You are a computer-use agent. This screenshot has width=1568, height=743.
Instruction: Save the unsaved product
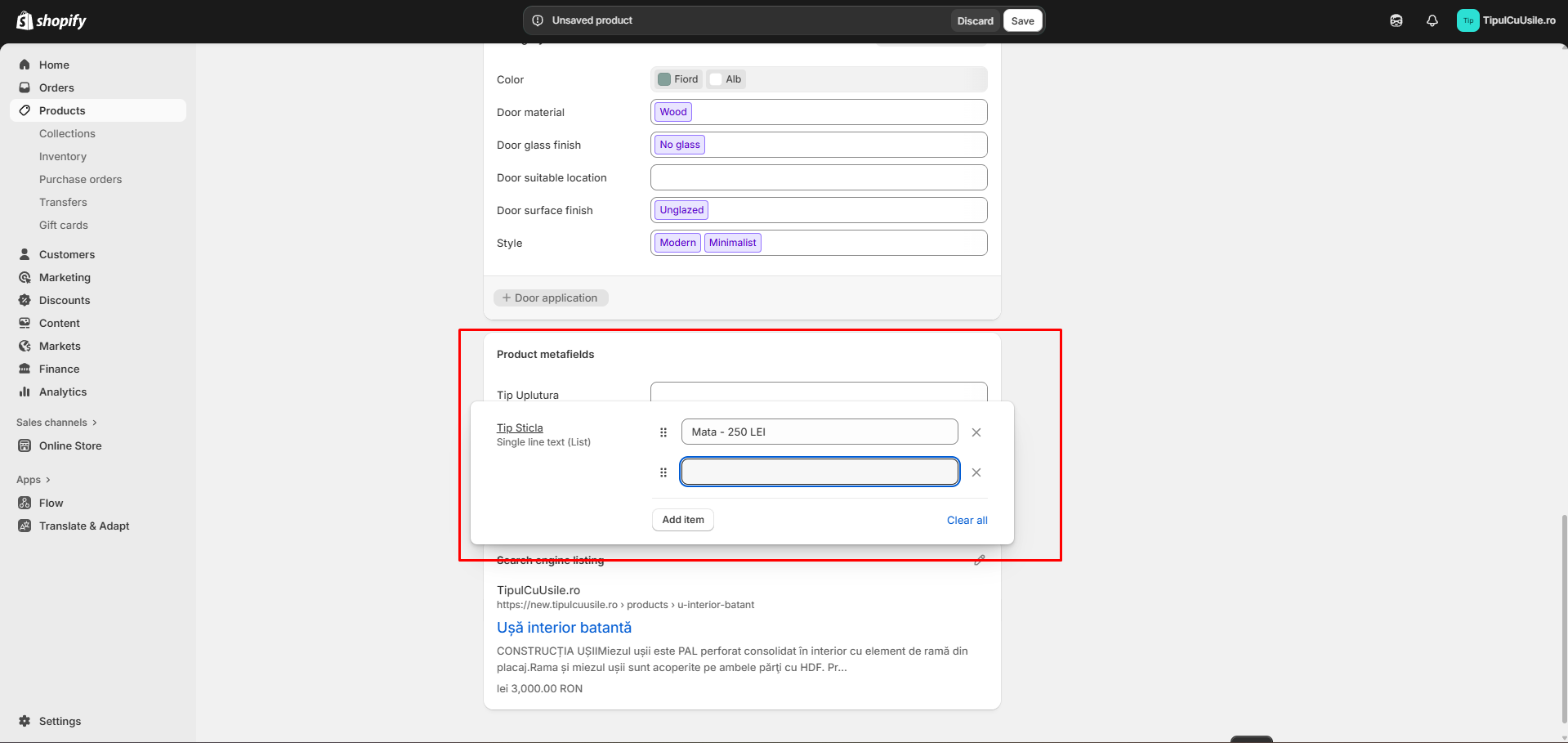coord(1022,21)
